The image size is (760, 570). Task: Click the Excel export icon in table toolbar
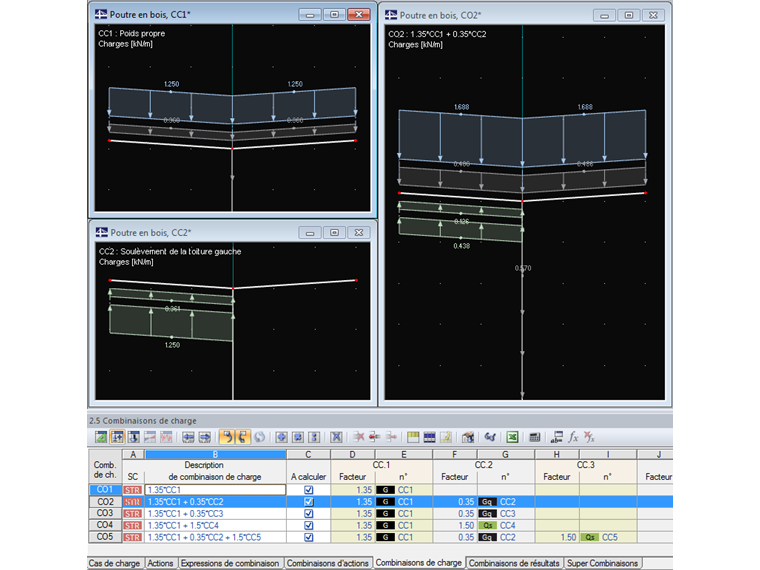pos(512,437)
